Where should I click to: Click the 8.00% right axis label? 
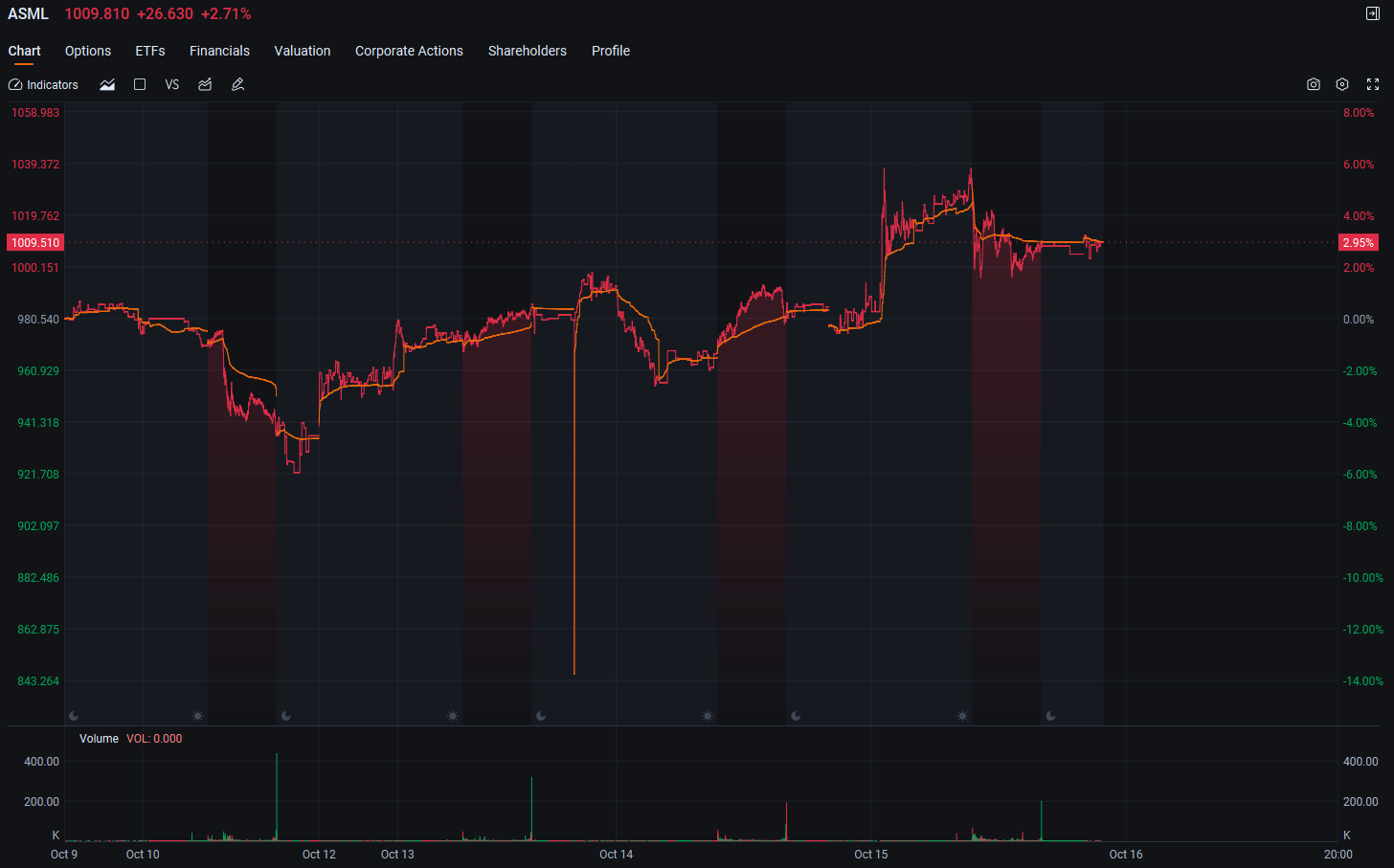[1359, 113]
